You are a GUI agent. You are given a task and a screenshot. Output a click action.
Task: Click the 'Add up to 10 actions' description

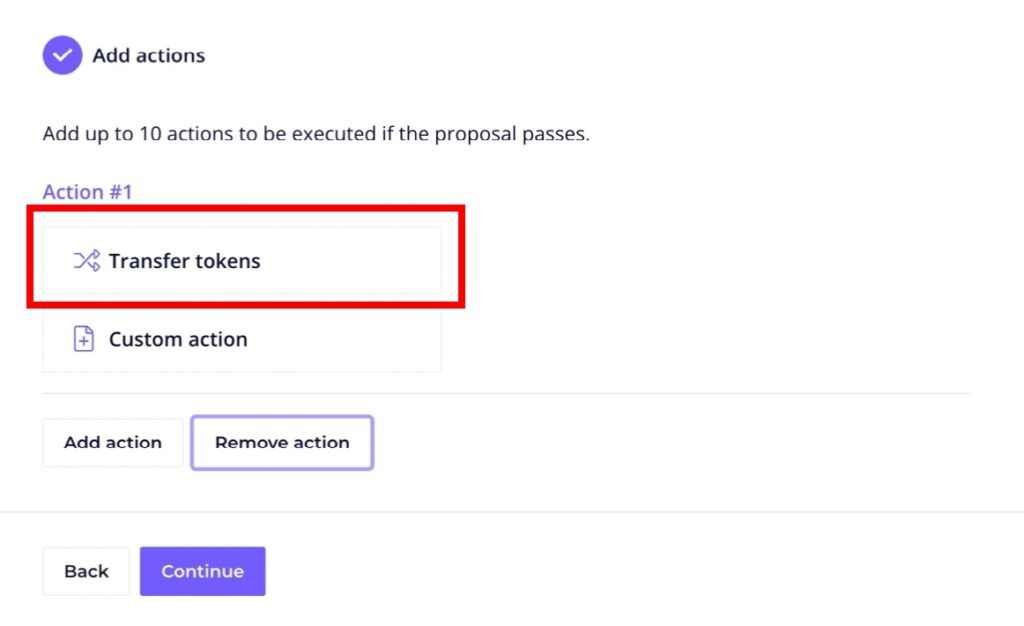tap(316, 133)
